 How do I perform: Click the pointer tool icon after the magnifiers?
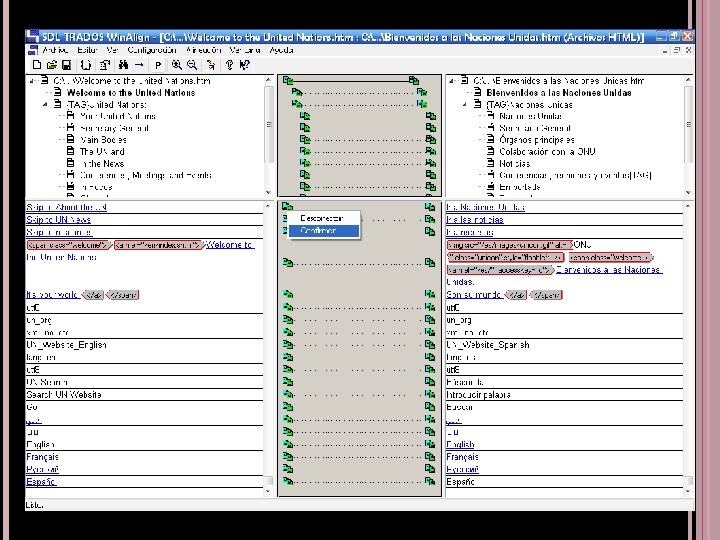click(211, 65)
